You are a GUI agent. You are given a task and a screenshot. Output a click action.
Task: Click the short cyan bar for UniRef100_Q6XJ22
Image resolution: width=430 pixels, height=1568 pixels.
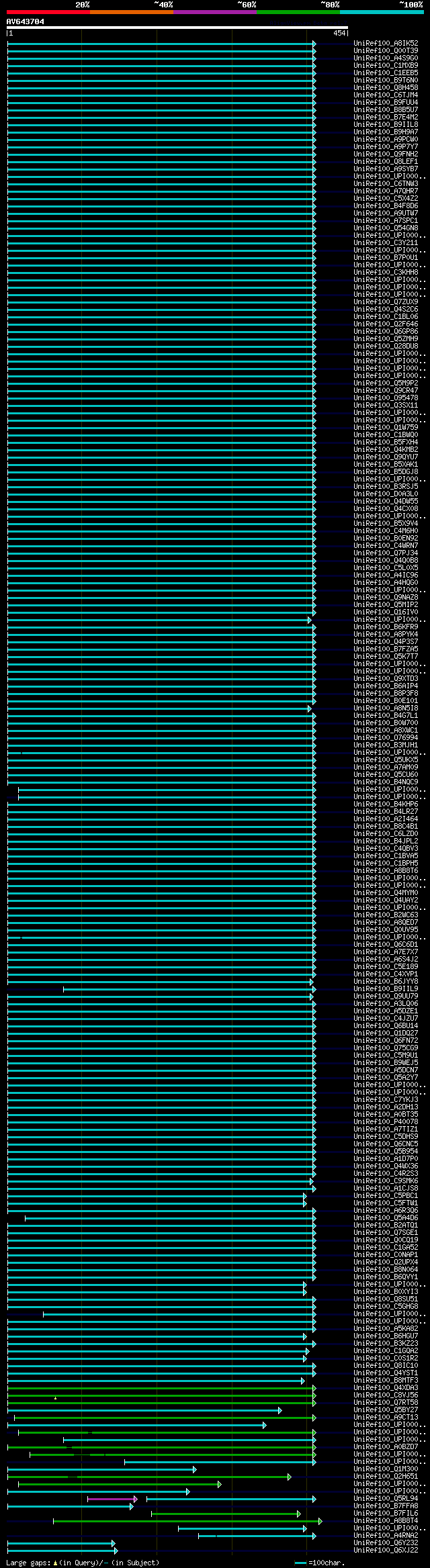pos(62,1551)
